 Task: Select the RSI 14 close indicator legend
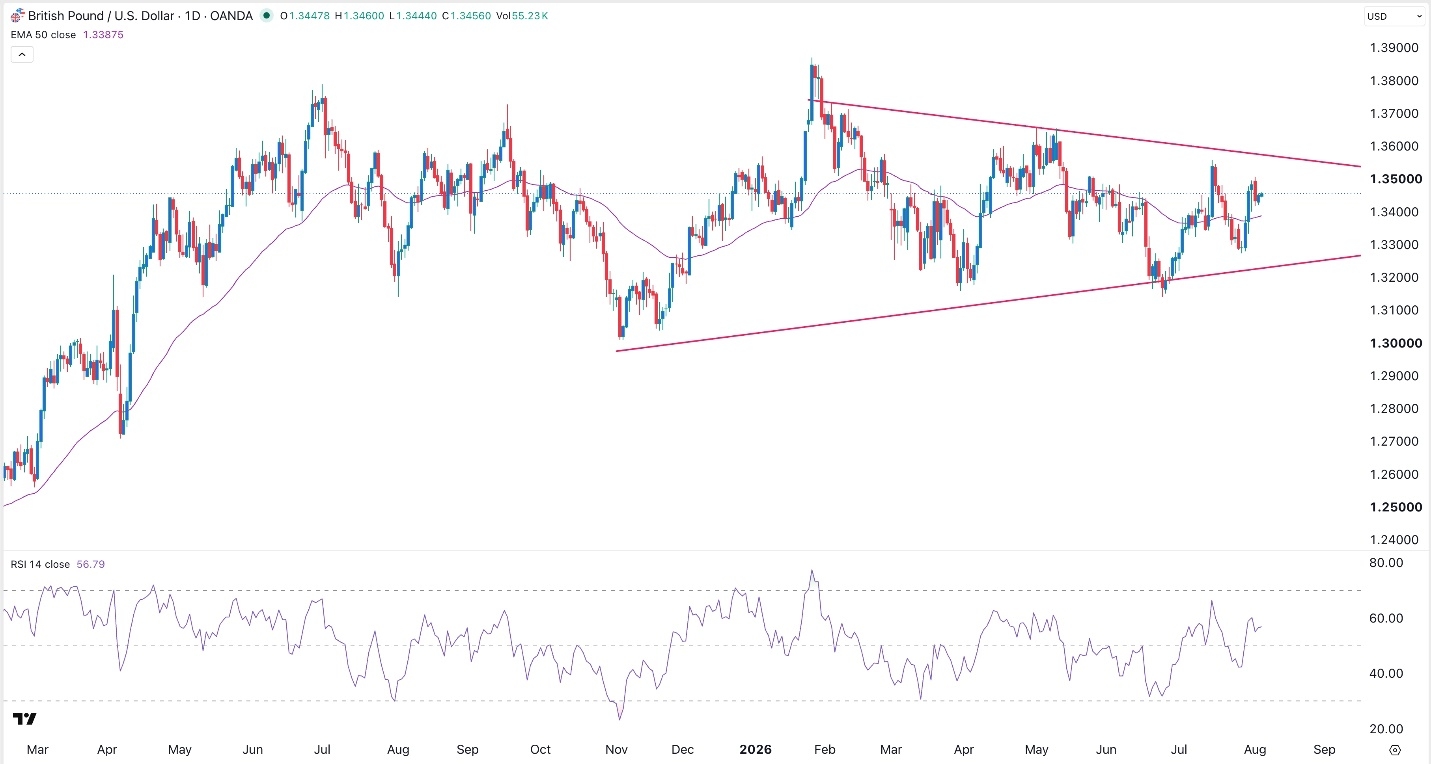[40, 564]
